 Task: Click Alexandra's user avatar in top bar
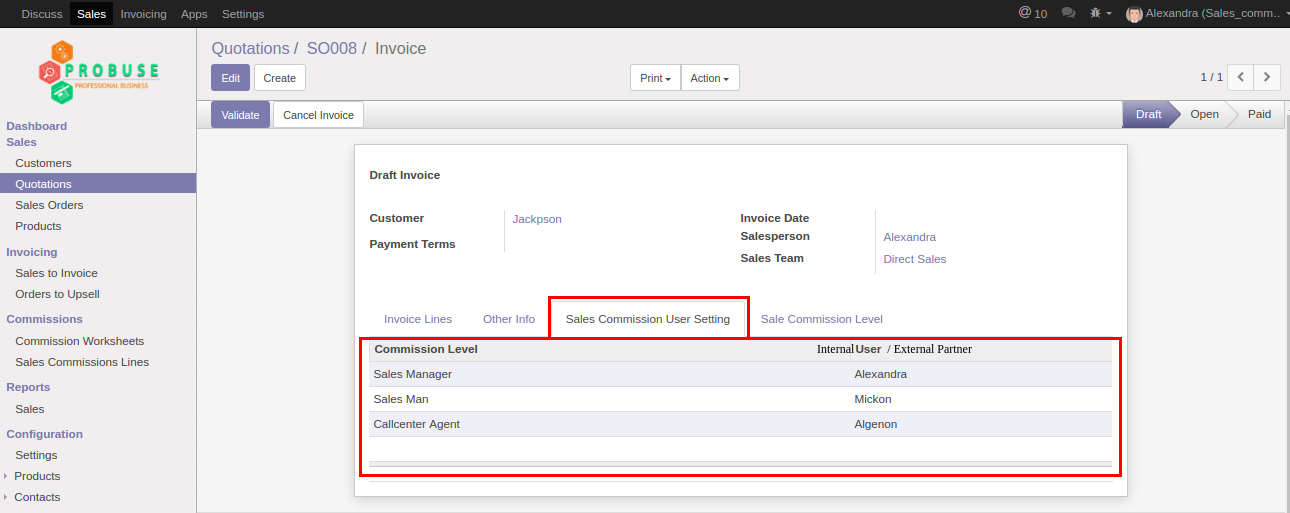[x=1134, y=14]
